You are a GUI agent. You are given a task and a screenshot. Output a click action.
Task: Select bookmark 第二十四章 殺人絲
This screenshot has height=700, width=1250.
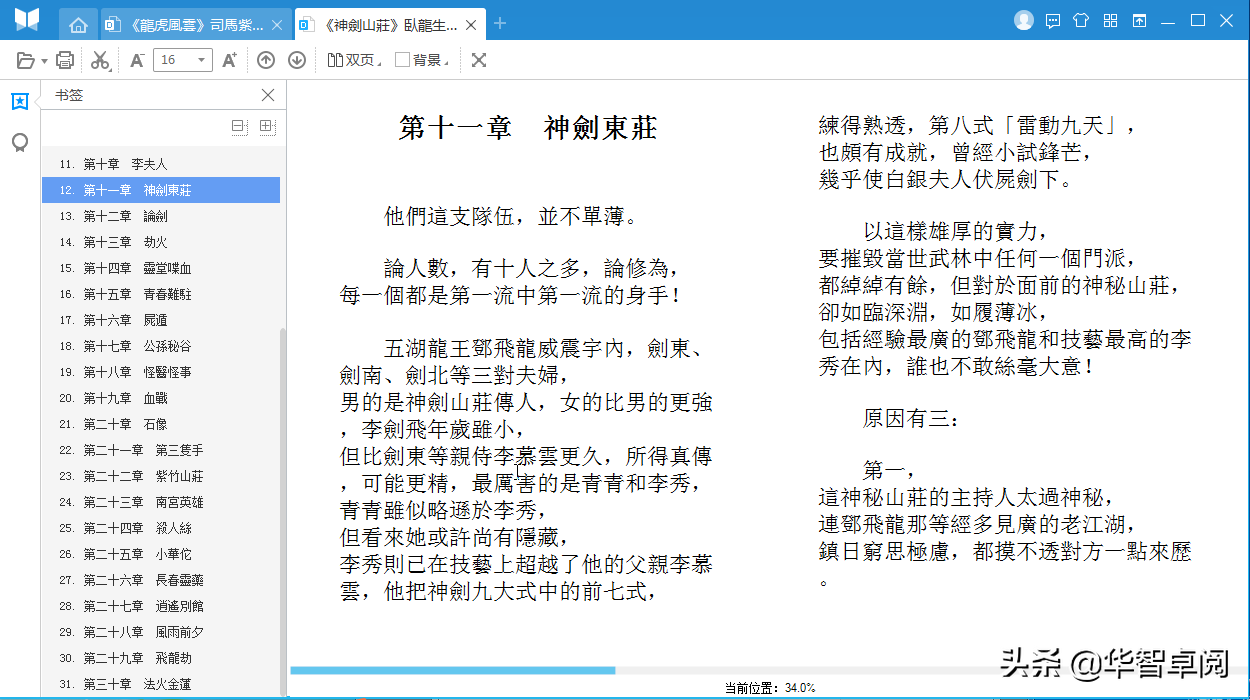tap(161, 528)
